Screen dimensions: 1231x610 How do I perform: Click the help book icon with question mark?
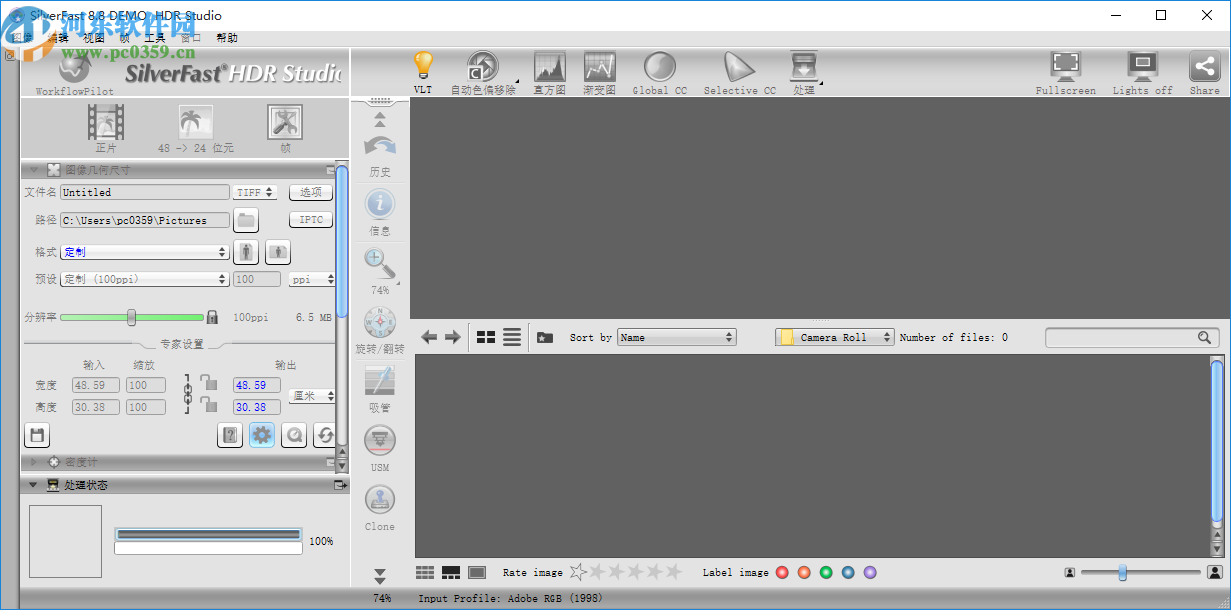(230, 435)
